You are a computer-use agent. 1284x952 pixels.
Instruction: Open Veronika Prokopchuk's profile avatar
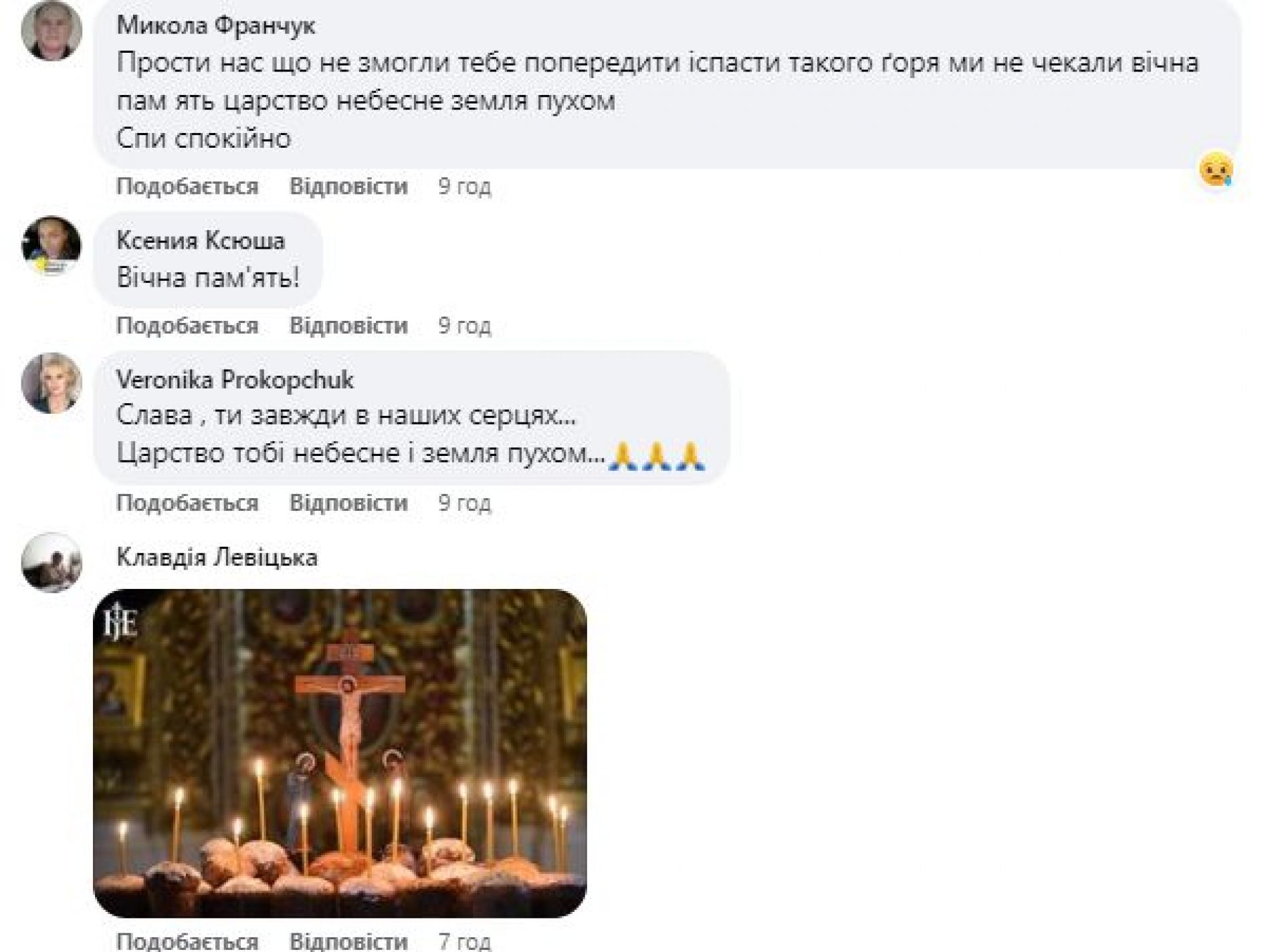point(51,383)
